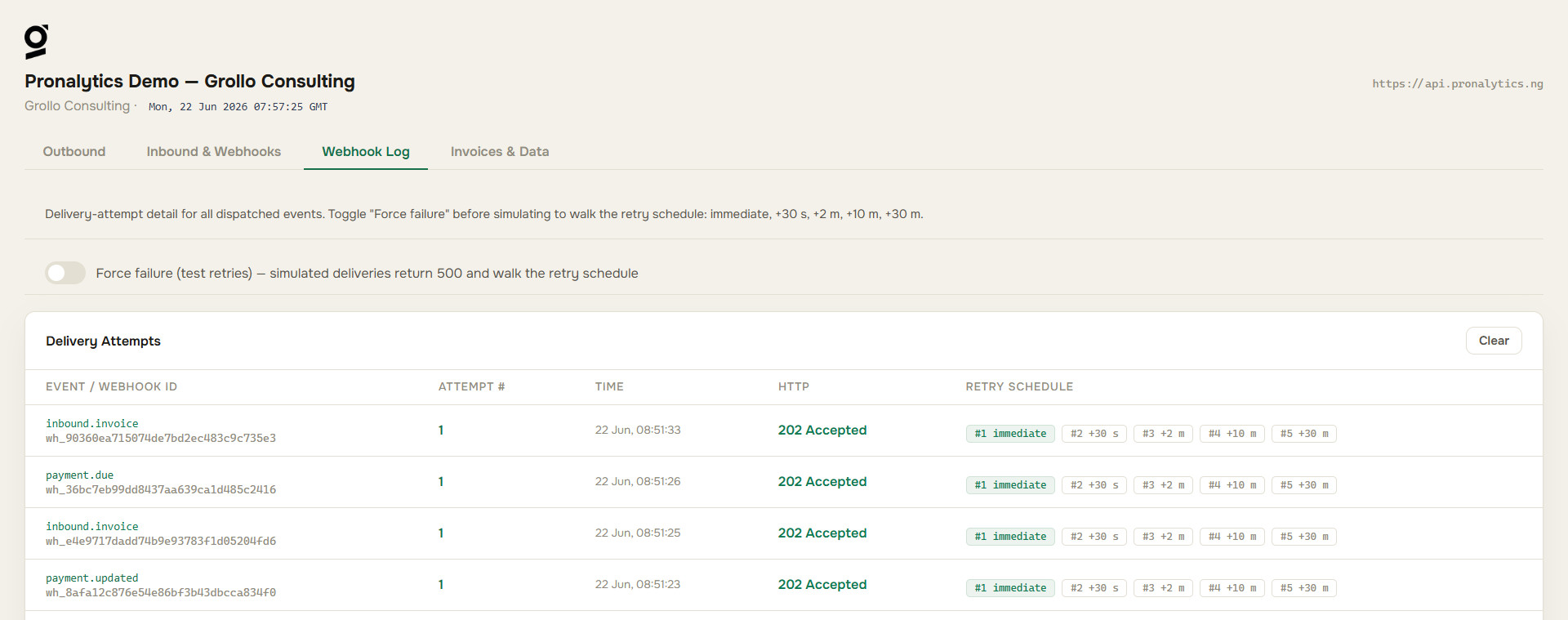Clear the delivery attempts list
Image resolution: width=1568 pixels, height=620 pixels.
1494,341
